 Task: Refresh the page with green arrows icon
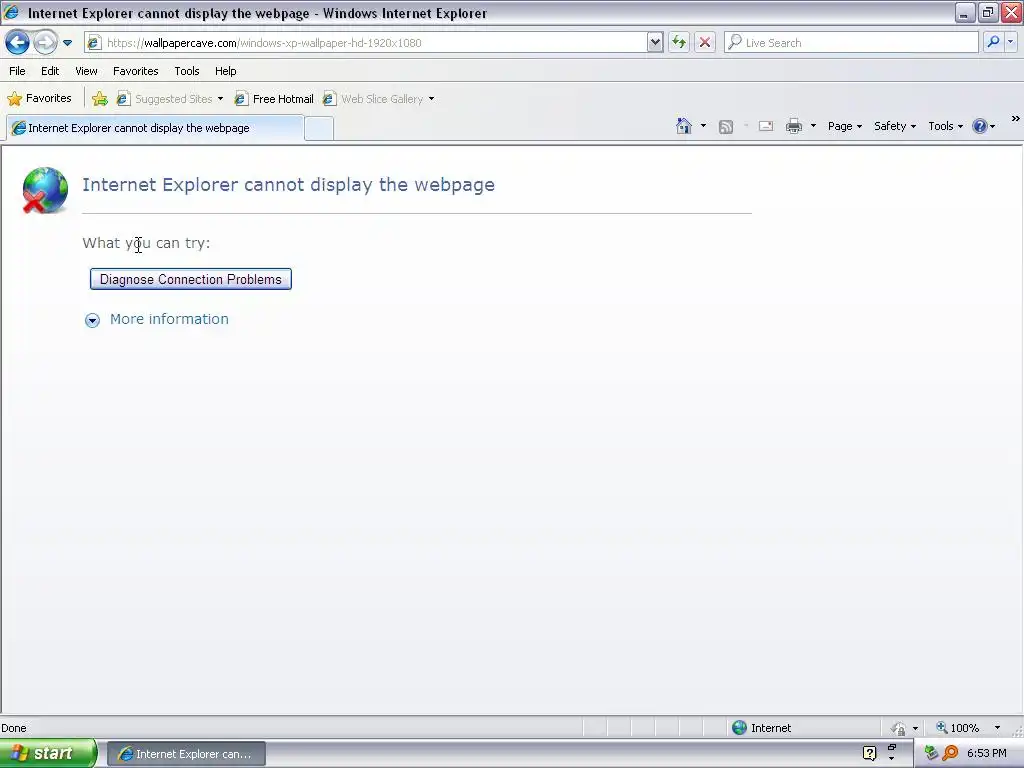point(679,43)
